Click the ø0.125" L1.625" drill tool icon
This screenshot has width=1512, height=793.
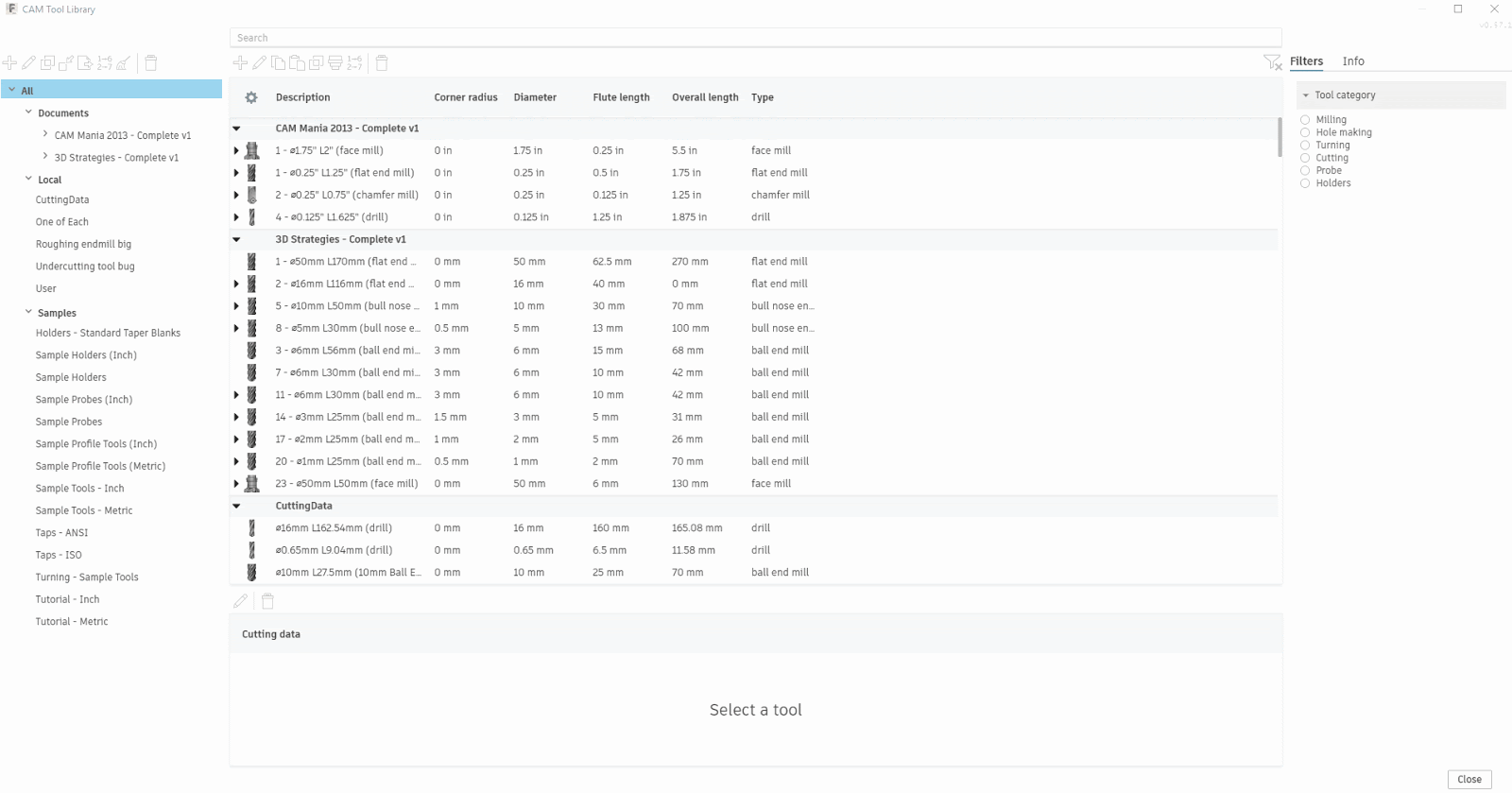(251, 217)
